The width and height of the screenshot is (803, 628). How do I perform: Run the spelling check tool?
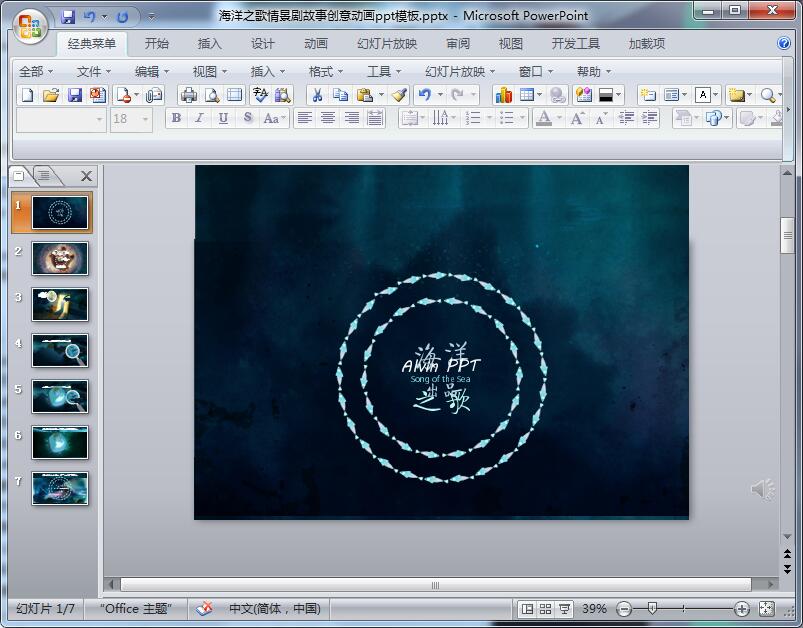click(x=260, y=95)
